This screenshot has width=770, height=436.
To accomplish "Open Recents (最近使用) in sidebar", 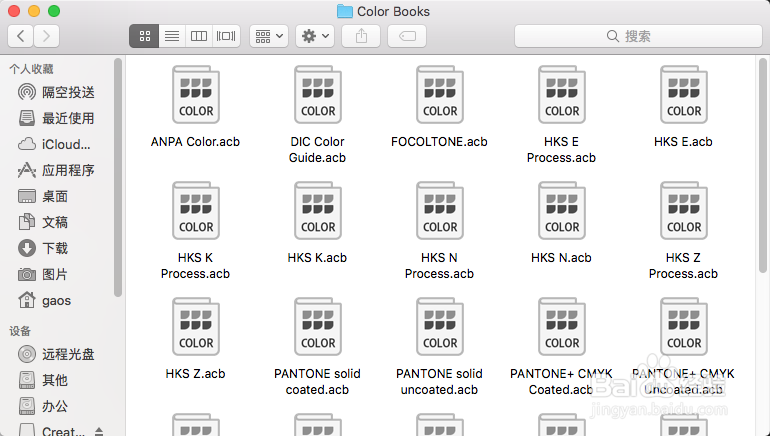I will [56, 118].
